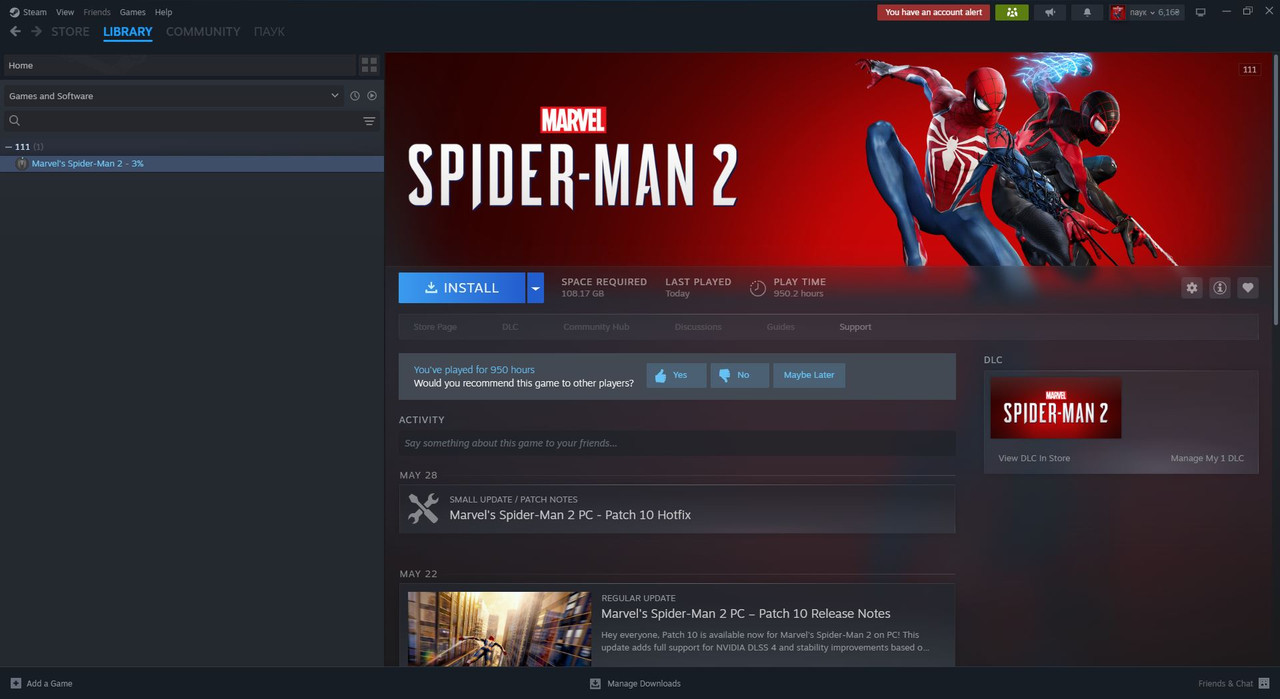This screenshot has width=1280, height=699.
Task: Open notifications bell icon
Action: 1087,12
